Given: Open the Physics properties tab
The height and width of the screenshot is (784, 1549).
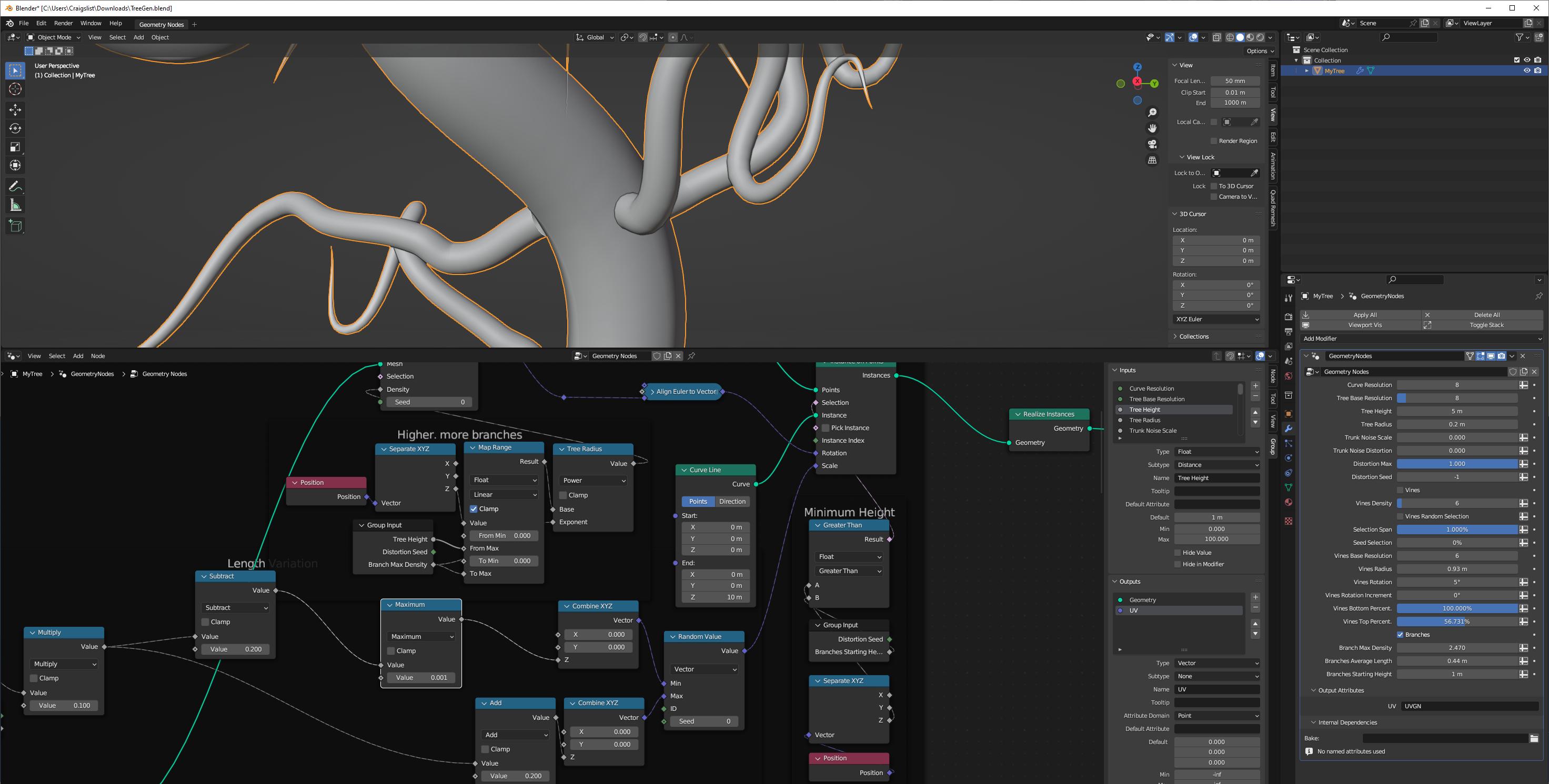Looking at the screenshot, I should coord(1288,458).
